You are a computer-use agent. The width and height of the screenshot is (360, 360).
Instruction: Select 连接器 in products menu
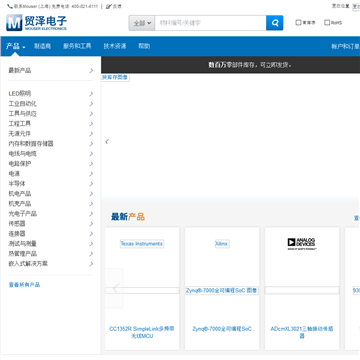pos(17,234)
